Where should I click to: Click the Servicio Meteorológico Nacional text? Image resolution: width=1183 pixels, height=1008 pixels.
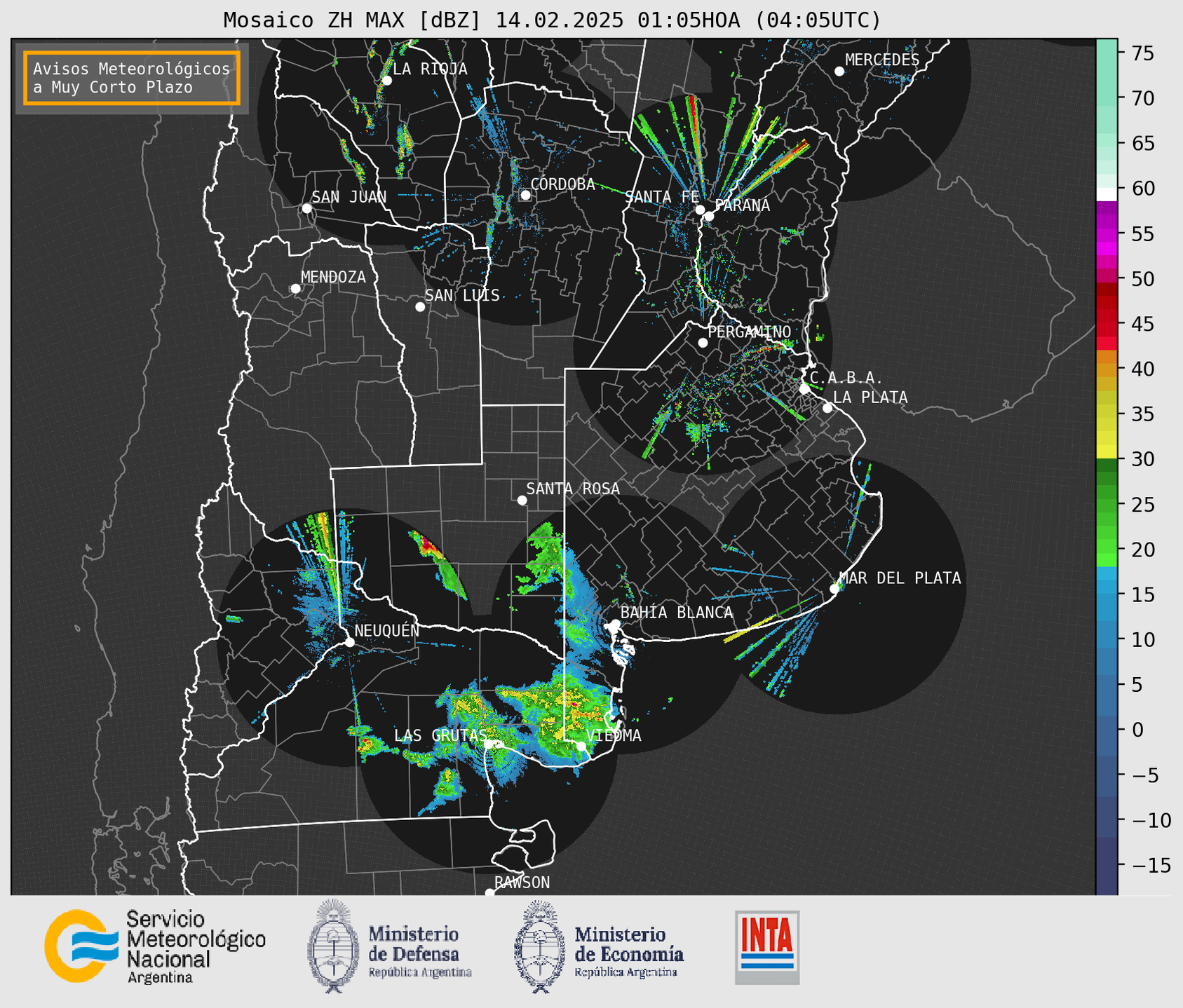click(196, 946)
